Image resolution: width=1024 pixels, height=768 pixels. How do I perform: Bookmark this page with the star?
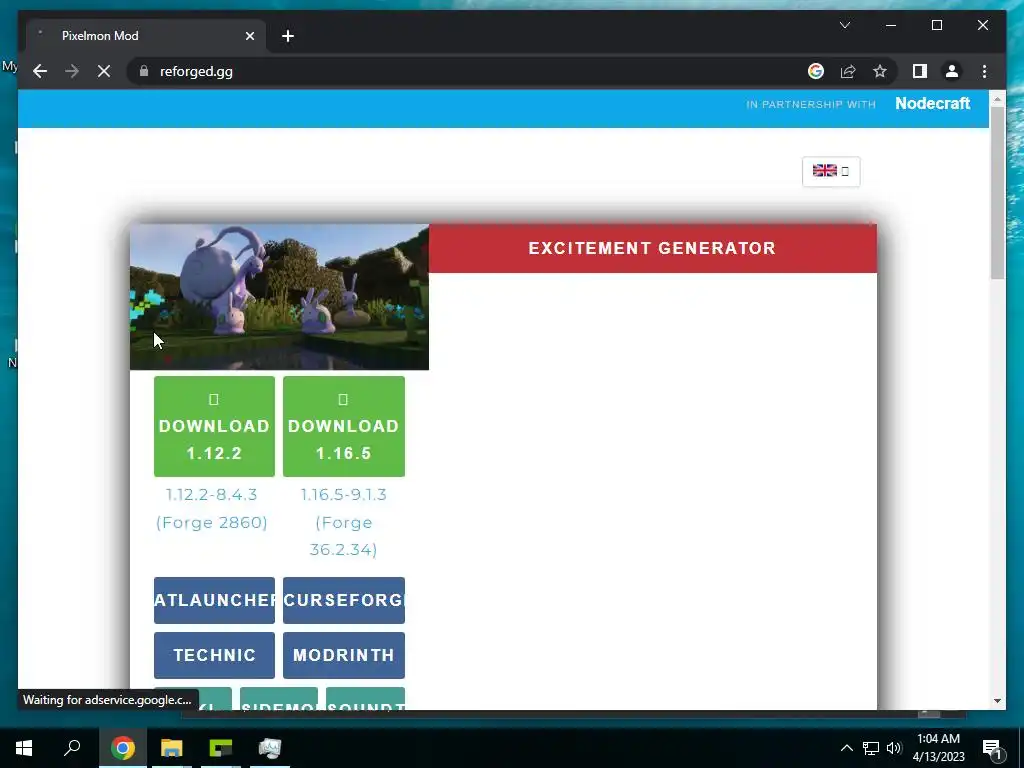[x=880, y=71]
